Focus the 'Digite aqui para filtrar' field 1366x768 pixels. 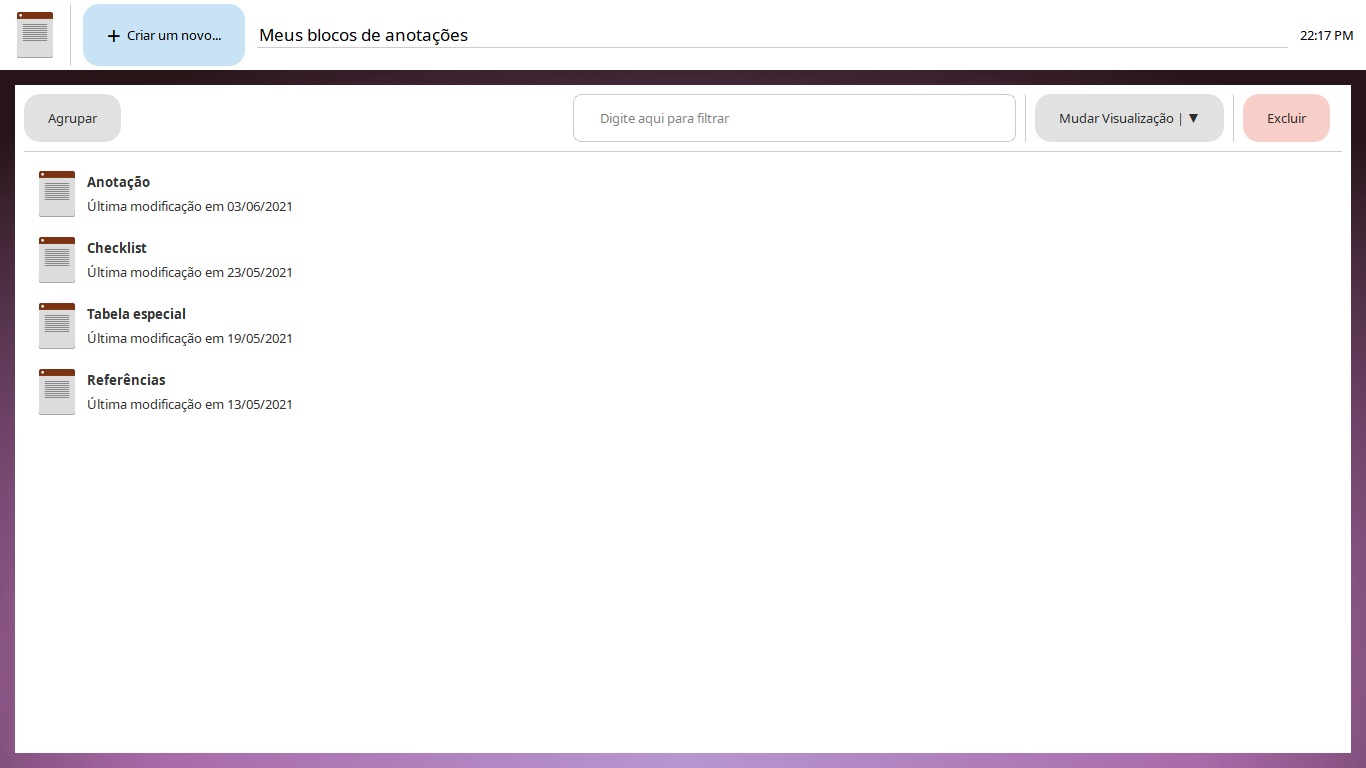tap(794, 118)
